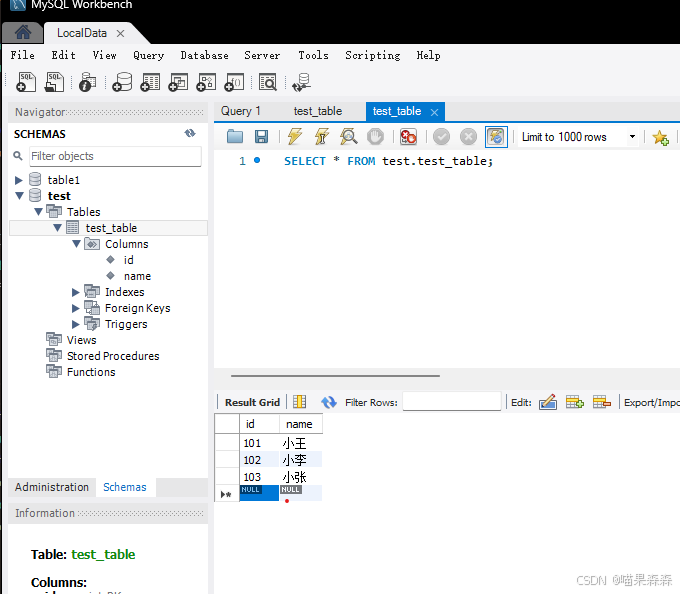Click the Export/Import button
The width and height of the screenshot is (680, 594).
(x=651, y=402)
